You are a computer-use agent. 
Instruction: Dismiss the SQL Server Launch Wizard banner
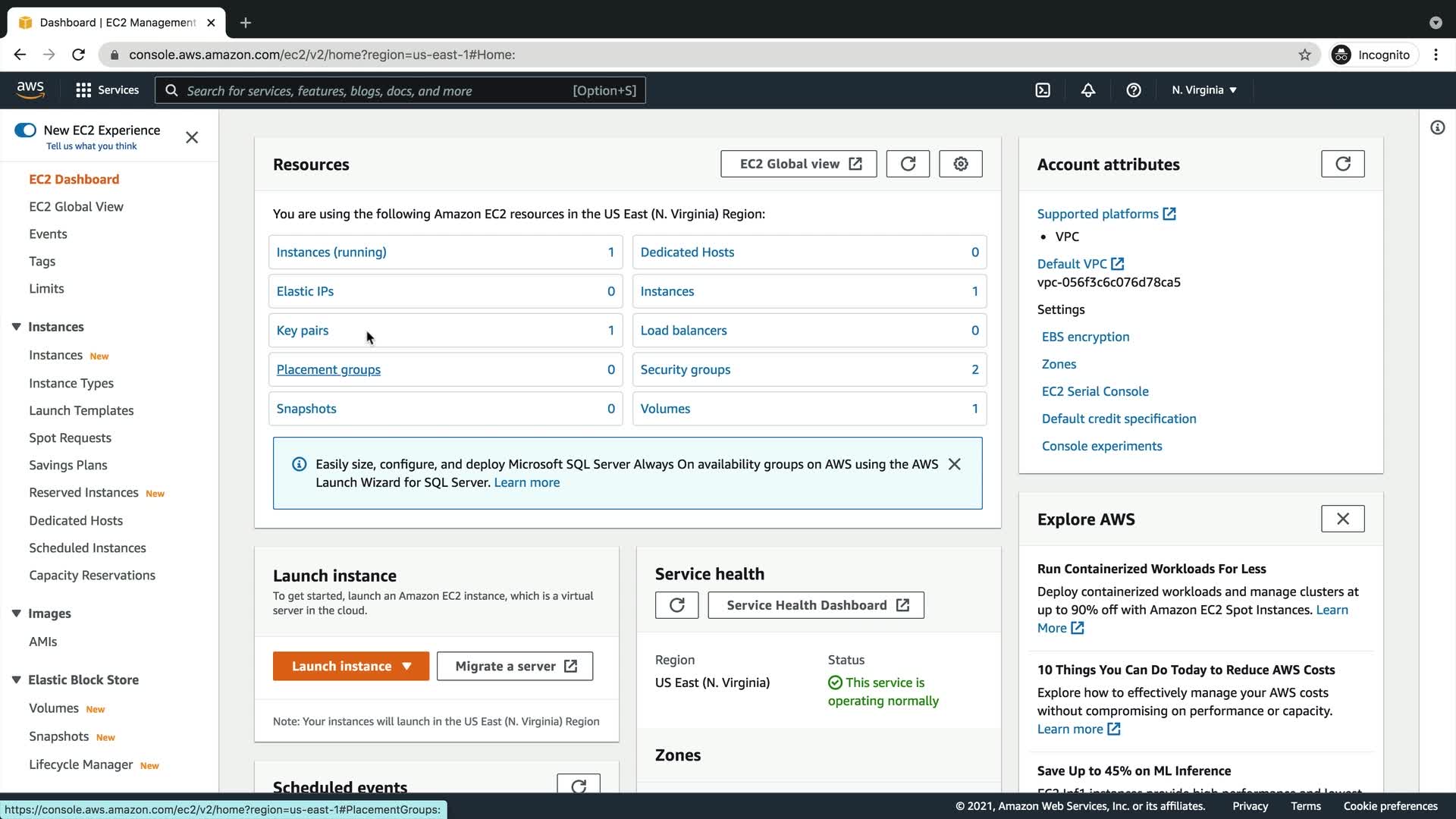point(954,464)
